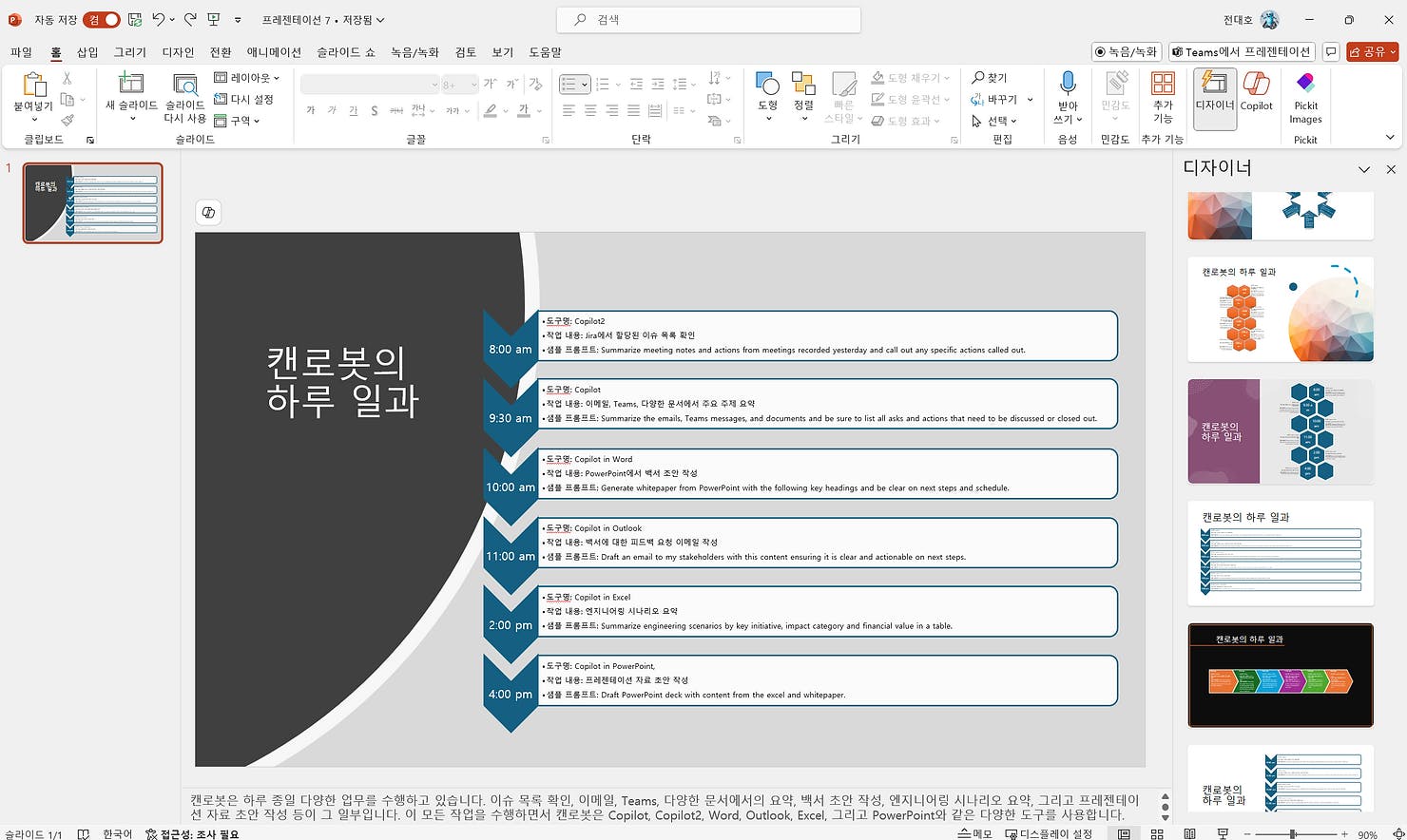Screen dimensions: 1407x840
Task: Click the 디자이너 (Designer) icon
Action: click(x=1214, y=95)
